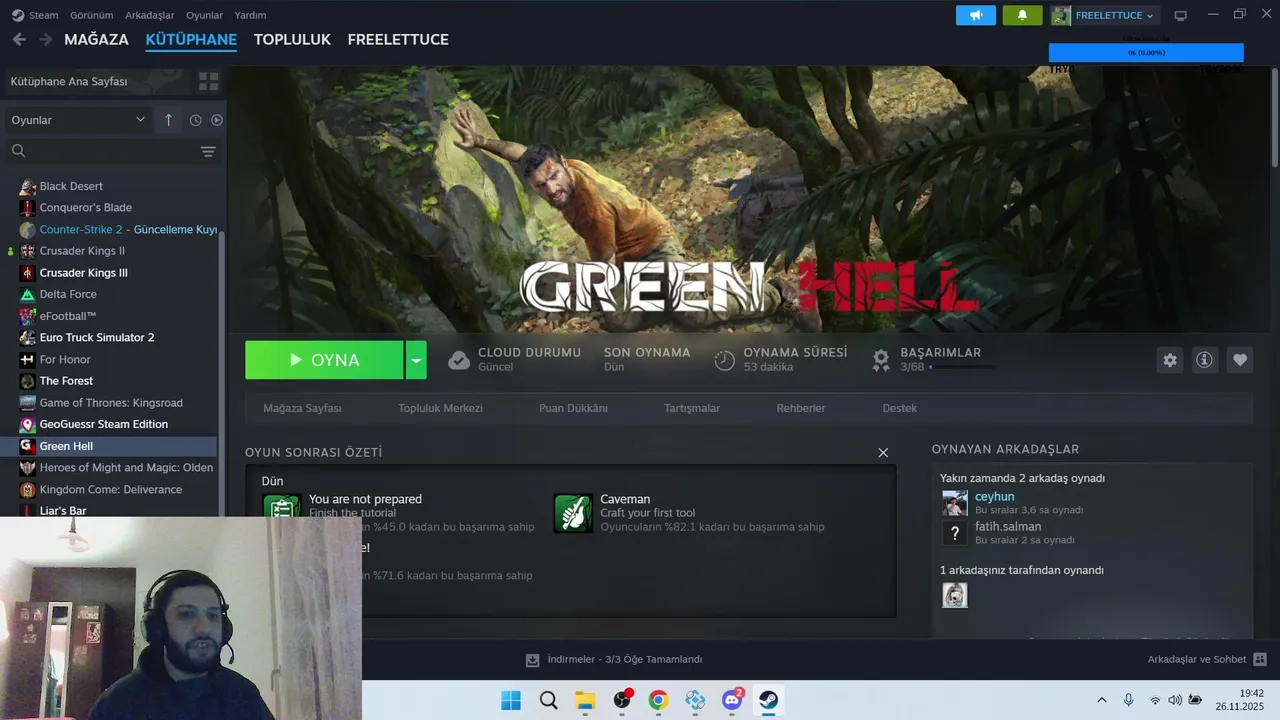Show recent games clock icon
The image size is (1280, 720).
tap(195, 120)
